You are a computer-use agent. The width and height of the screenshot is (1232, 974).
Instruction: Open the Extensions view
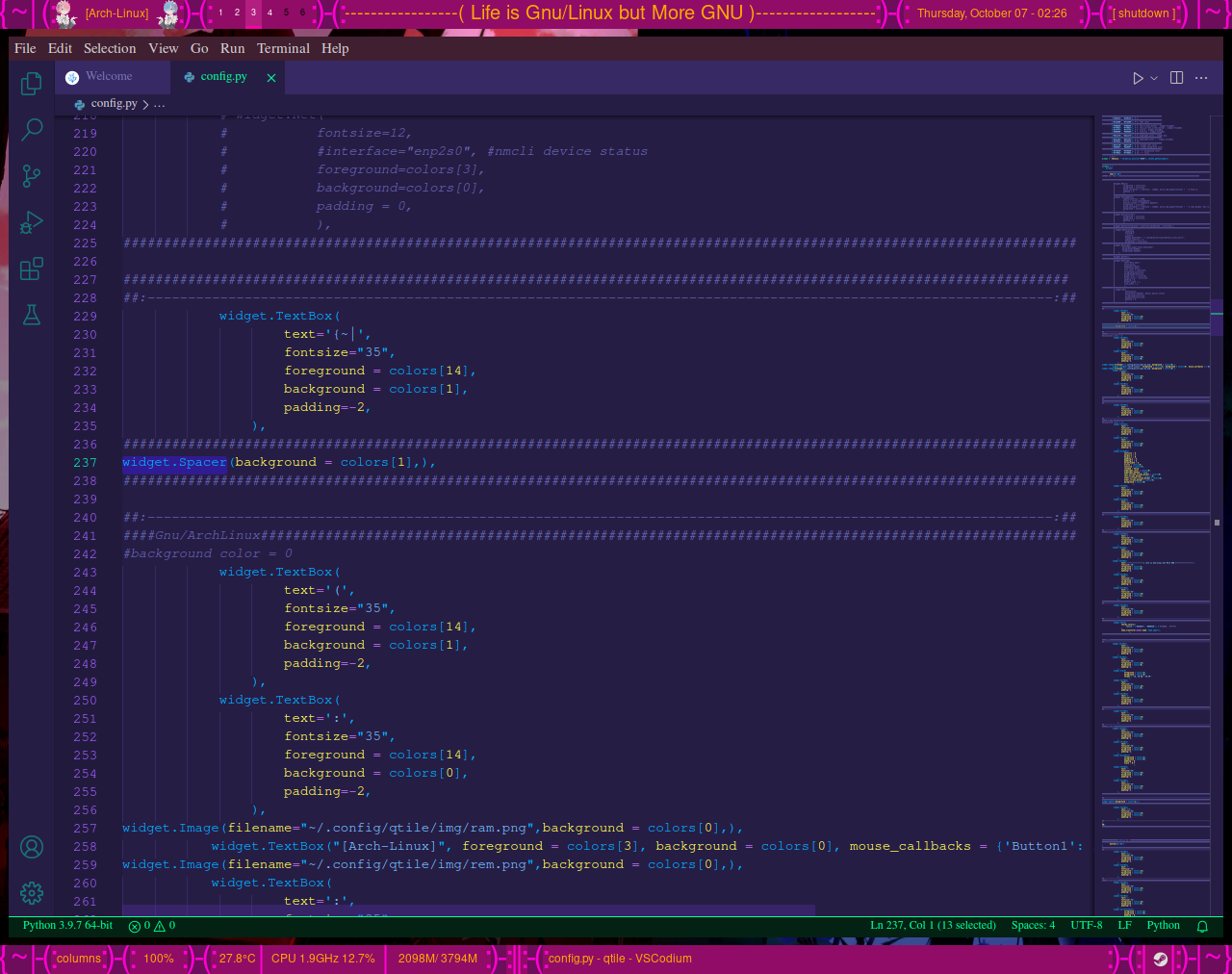tap(31, 269)
